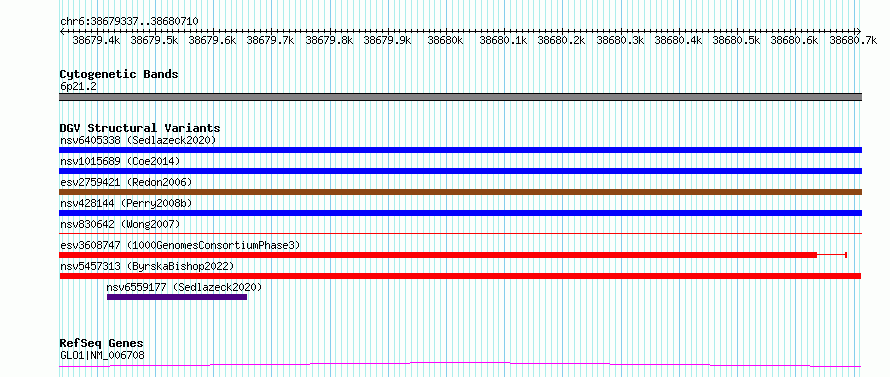Click the nsv1015689 (Coe2014) blue bar
Screen dimensions: 890x377
(460, 171)
